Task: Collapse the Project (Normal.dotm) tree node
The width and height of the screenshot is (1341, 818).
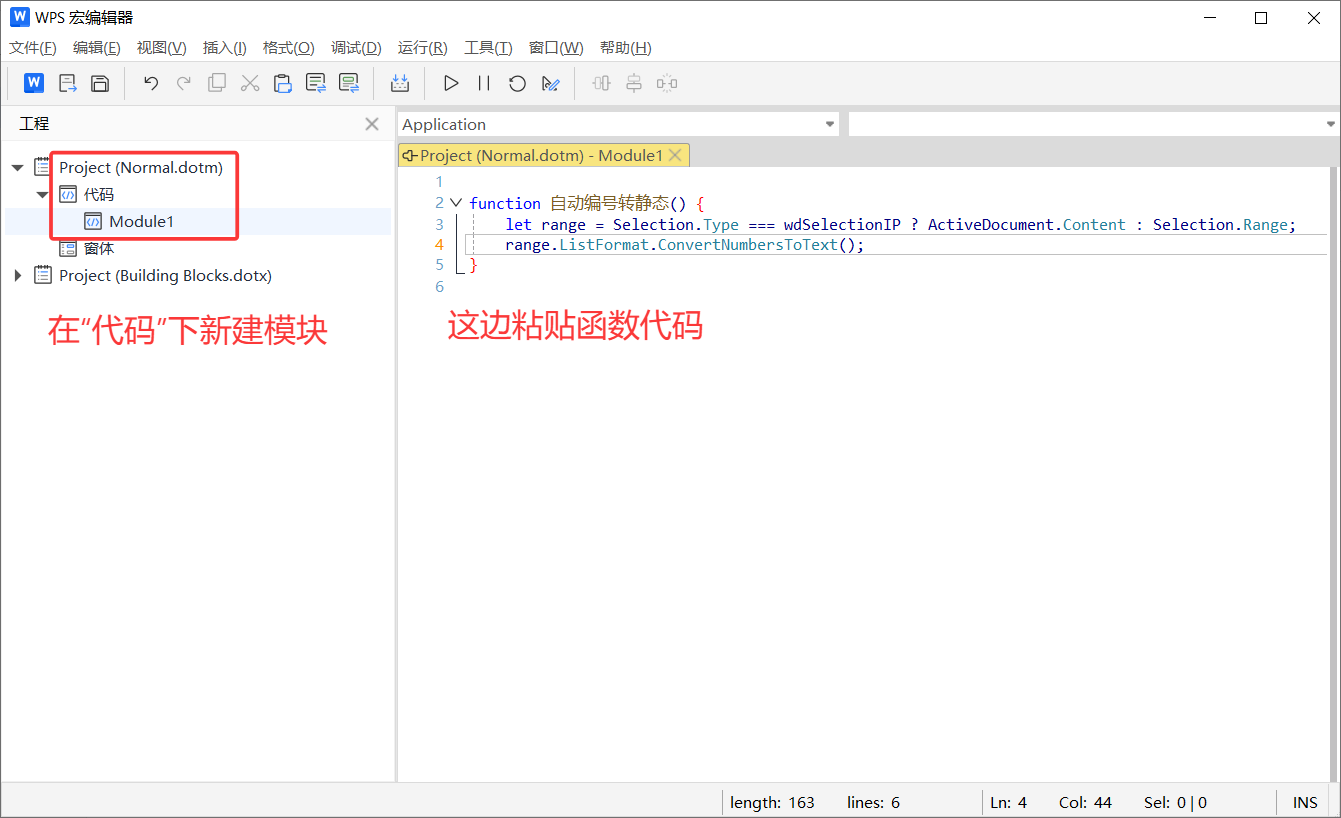Action: tap(18, 168)
